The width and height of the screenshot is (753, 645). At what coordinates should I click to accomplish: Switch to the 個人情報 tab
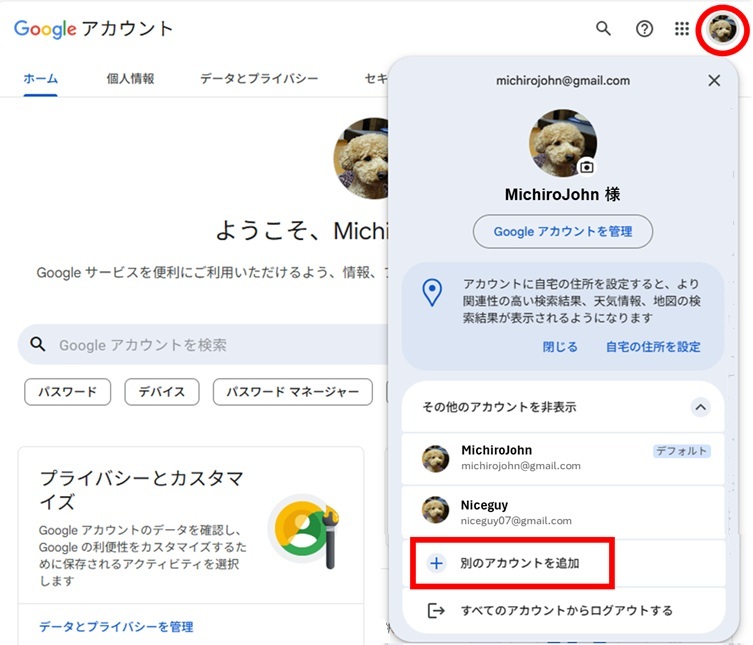[130, 78]
